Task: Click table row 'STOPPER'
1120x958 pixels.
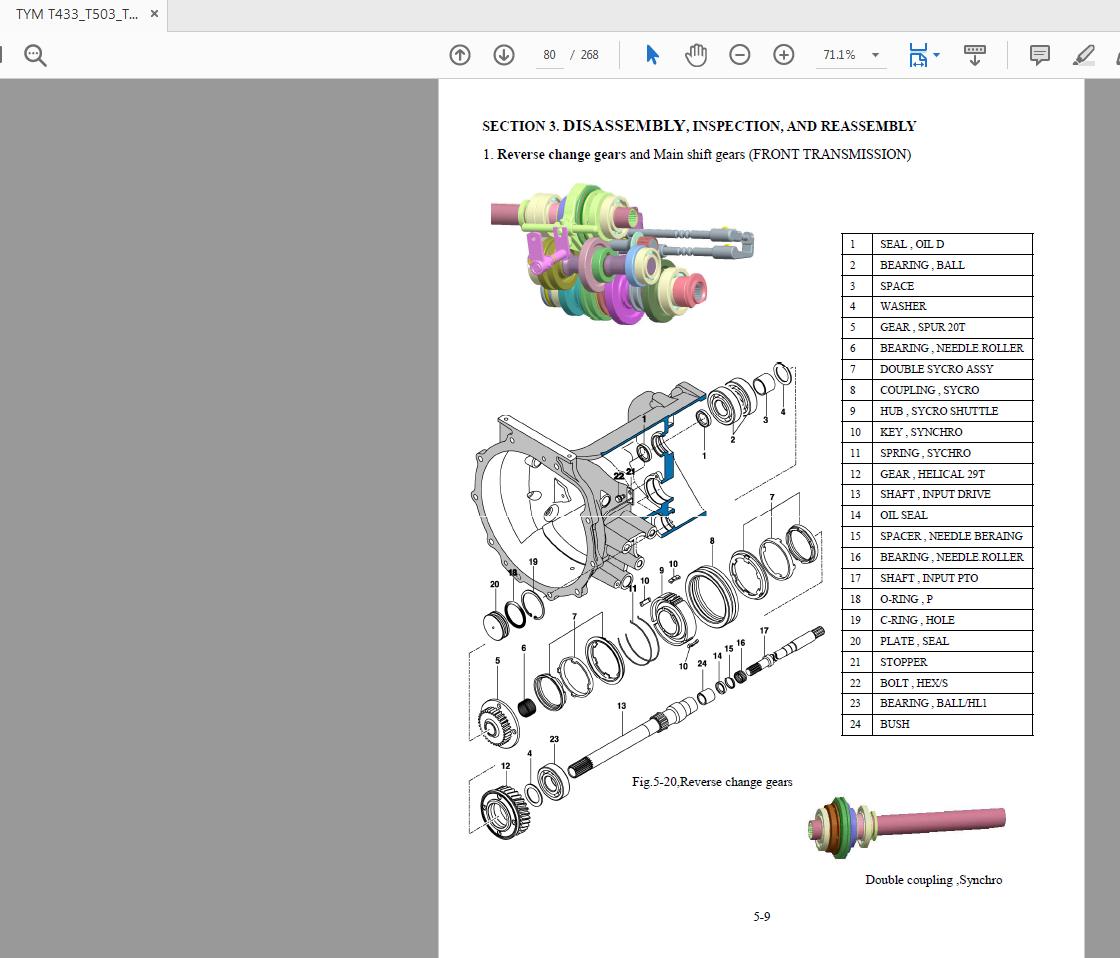Action: [x=937, y=662]
